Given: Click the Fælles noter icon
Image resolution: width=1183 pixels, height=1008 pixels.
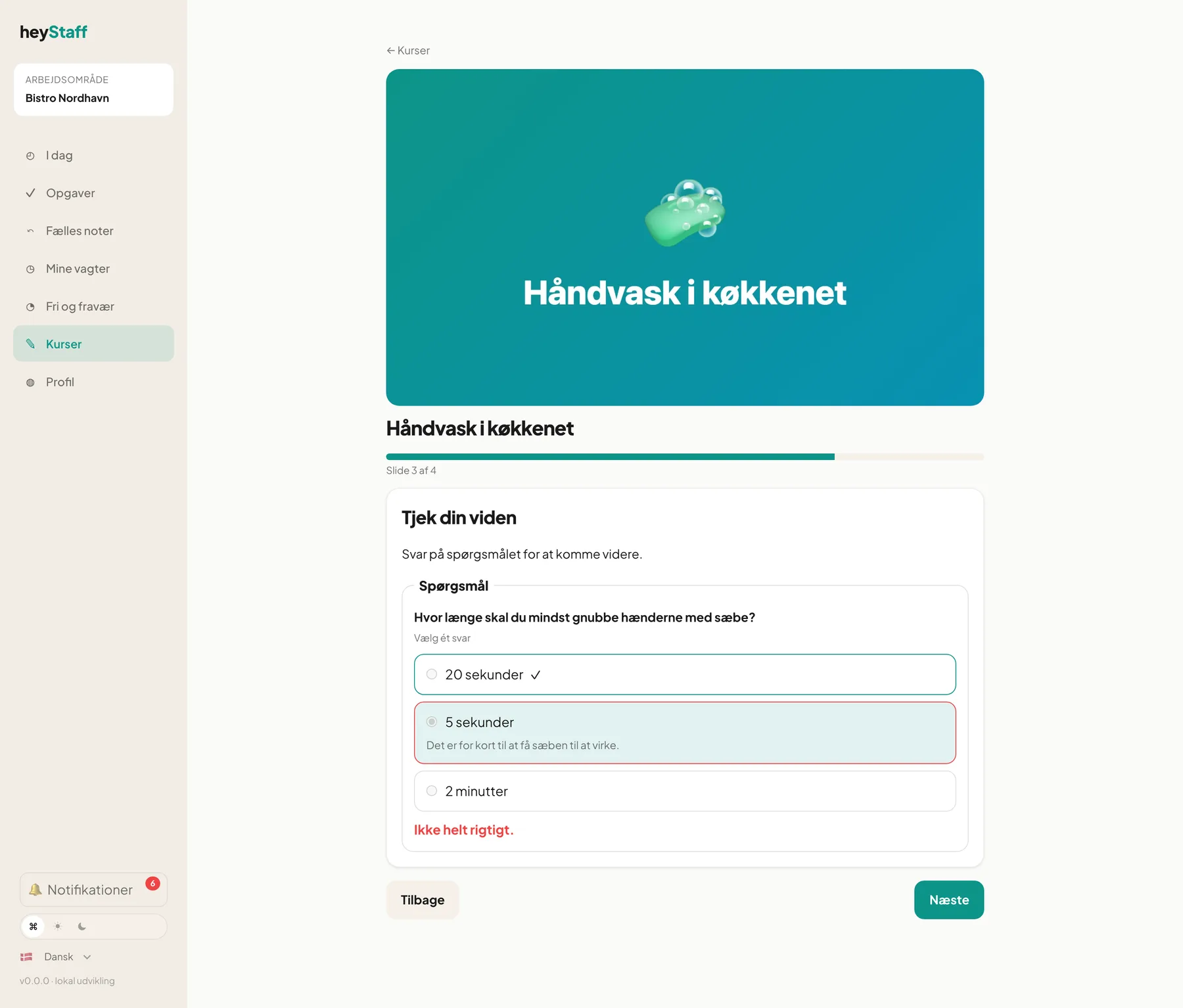Looking at the screenshot, I should pyautogui.click(x=30, y=231).
